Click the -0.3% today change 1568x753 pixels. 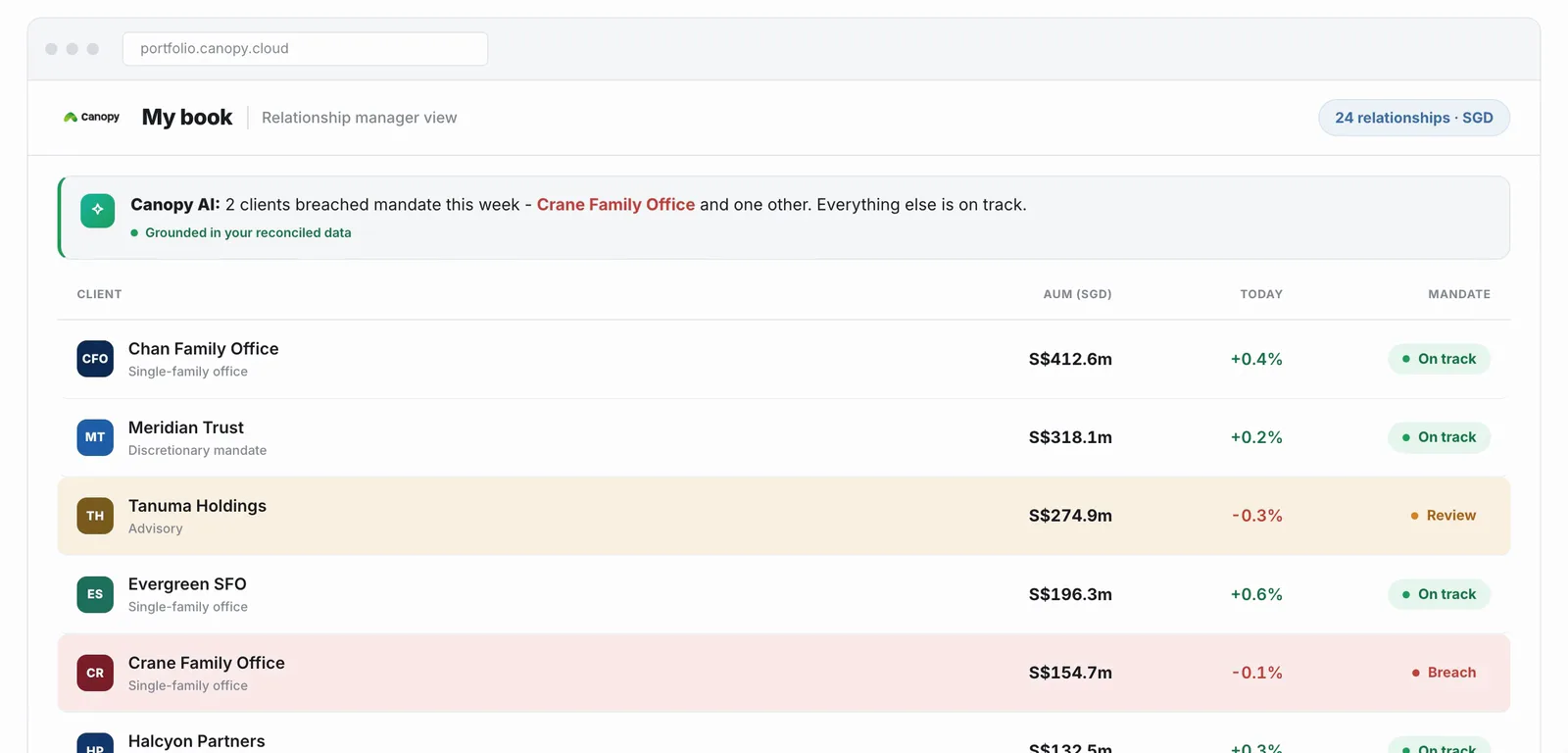tap(1257, 516)
